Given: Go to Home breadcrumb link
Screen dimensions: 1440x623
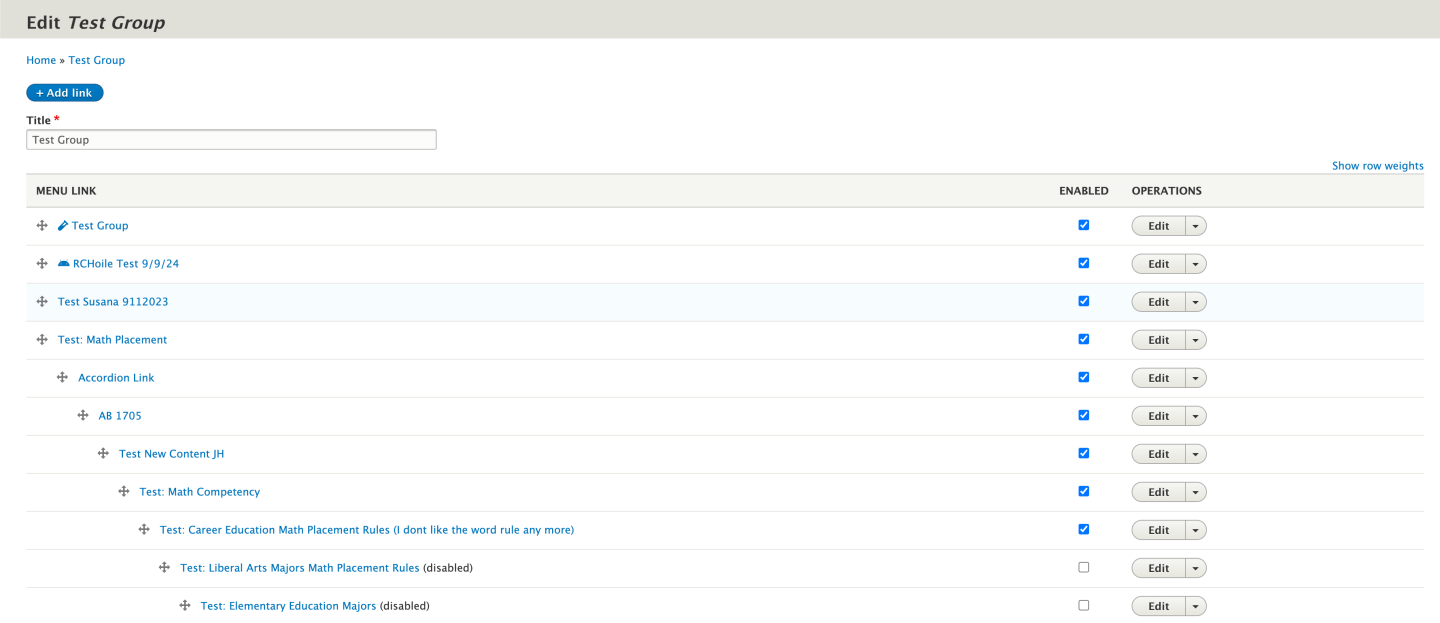Looking at the screenshot, I should tap(41, 60).
